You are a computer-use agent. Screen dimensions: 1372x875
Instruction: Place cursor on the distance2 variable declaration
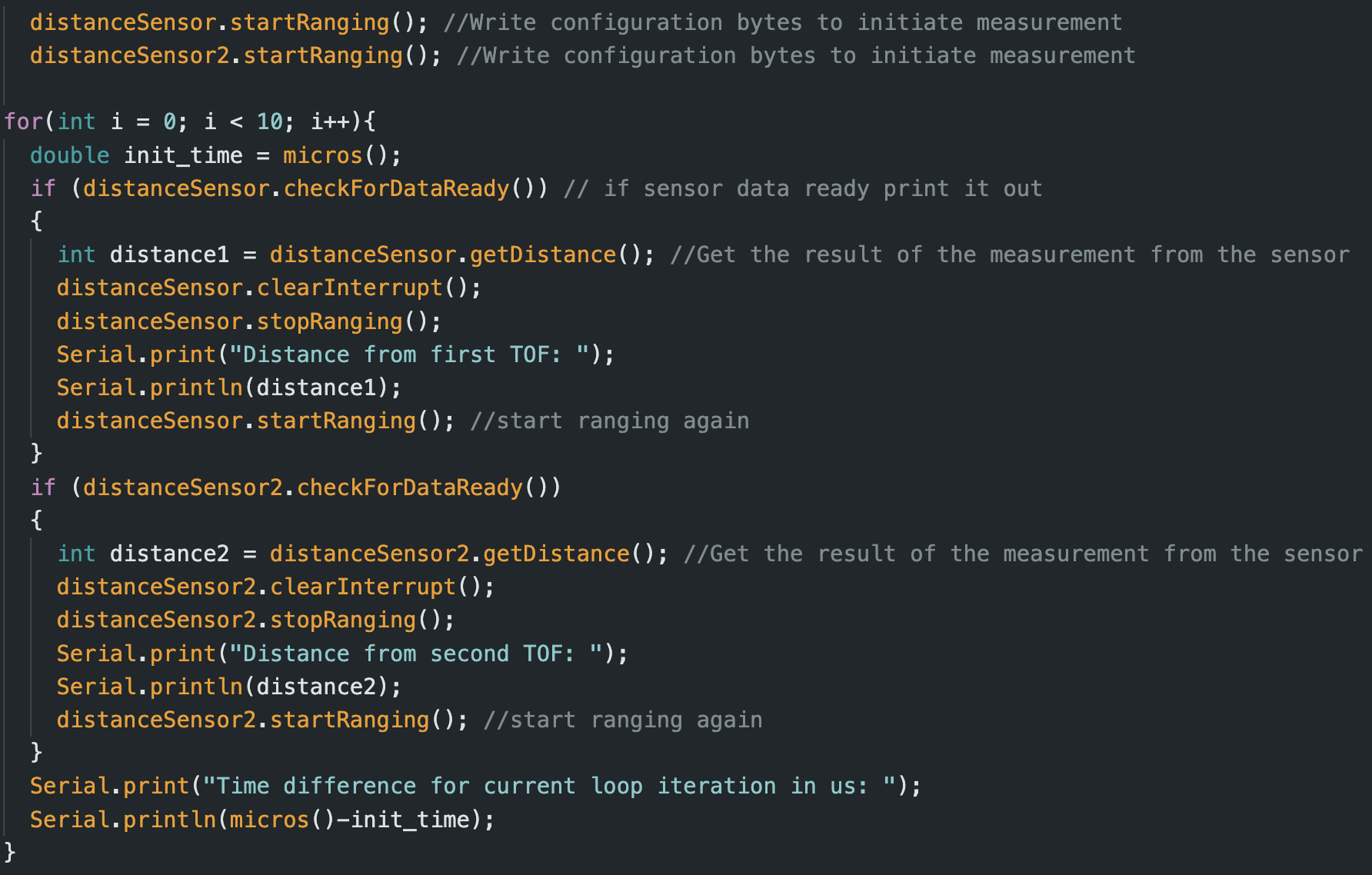(169, 554)
